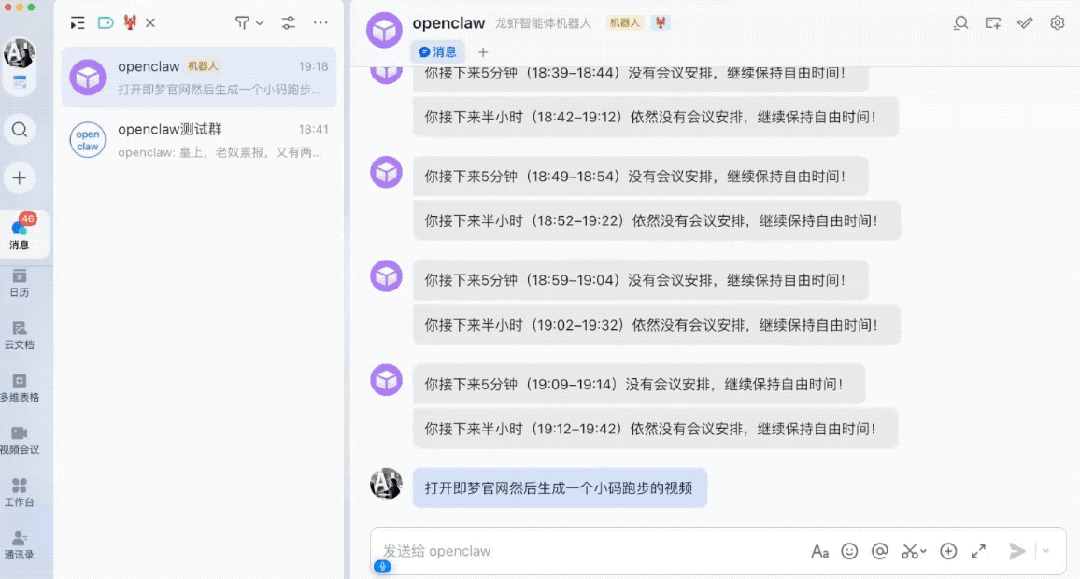This screenshot has width=1080, height=579.
Task: Add a new tab with plus button
Action: pos(483,52)
